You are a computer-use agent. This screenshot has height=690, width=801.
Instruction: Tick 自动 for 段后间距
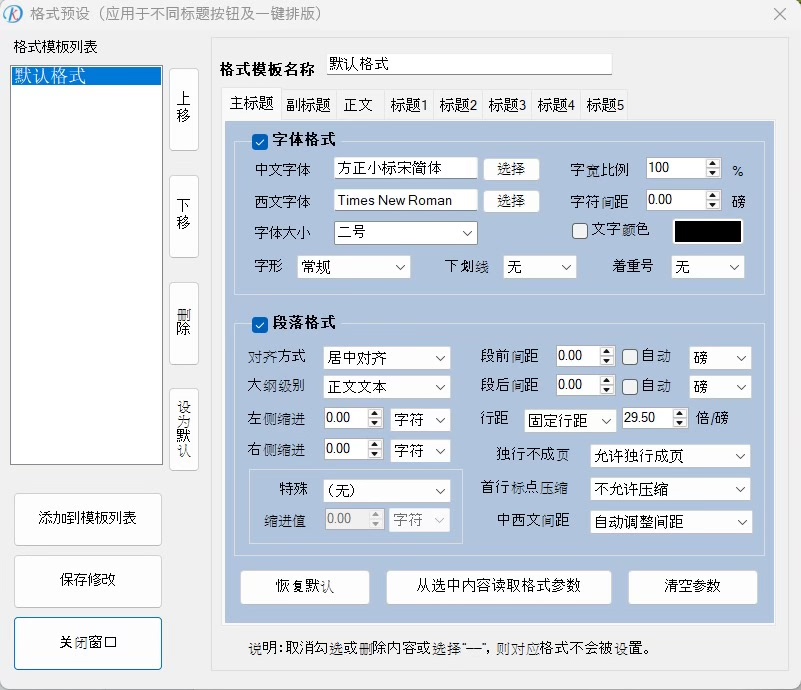tap(629, 387)
